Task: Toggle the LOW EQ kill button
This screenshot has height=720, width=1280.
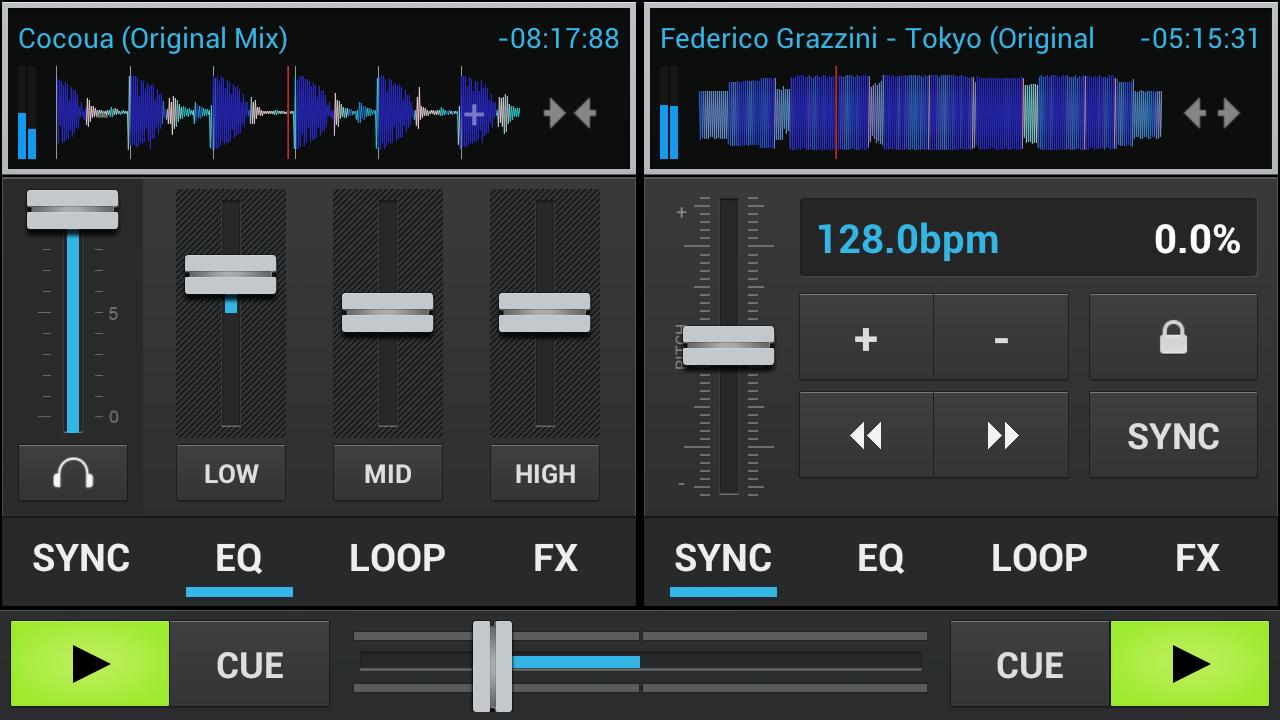Action: click(231, 473)
